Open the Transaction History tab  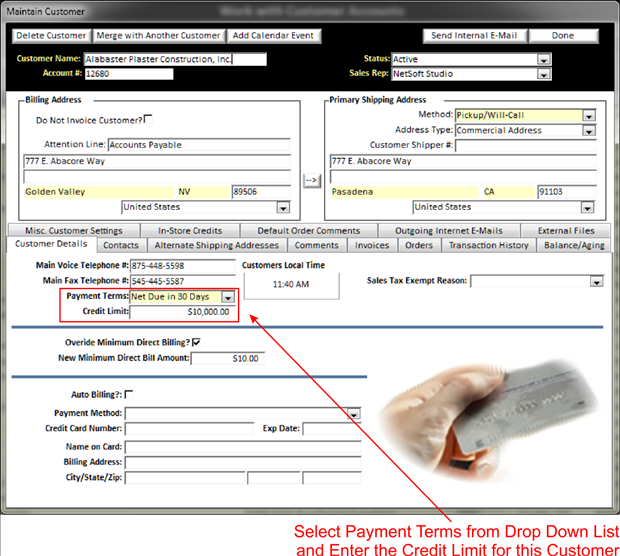[488, 245]
